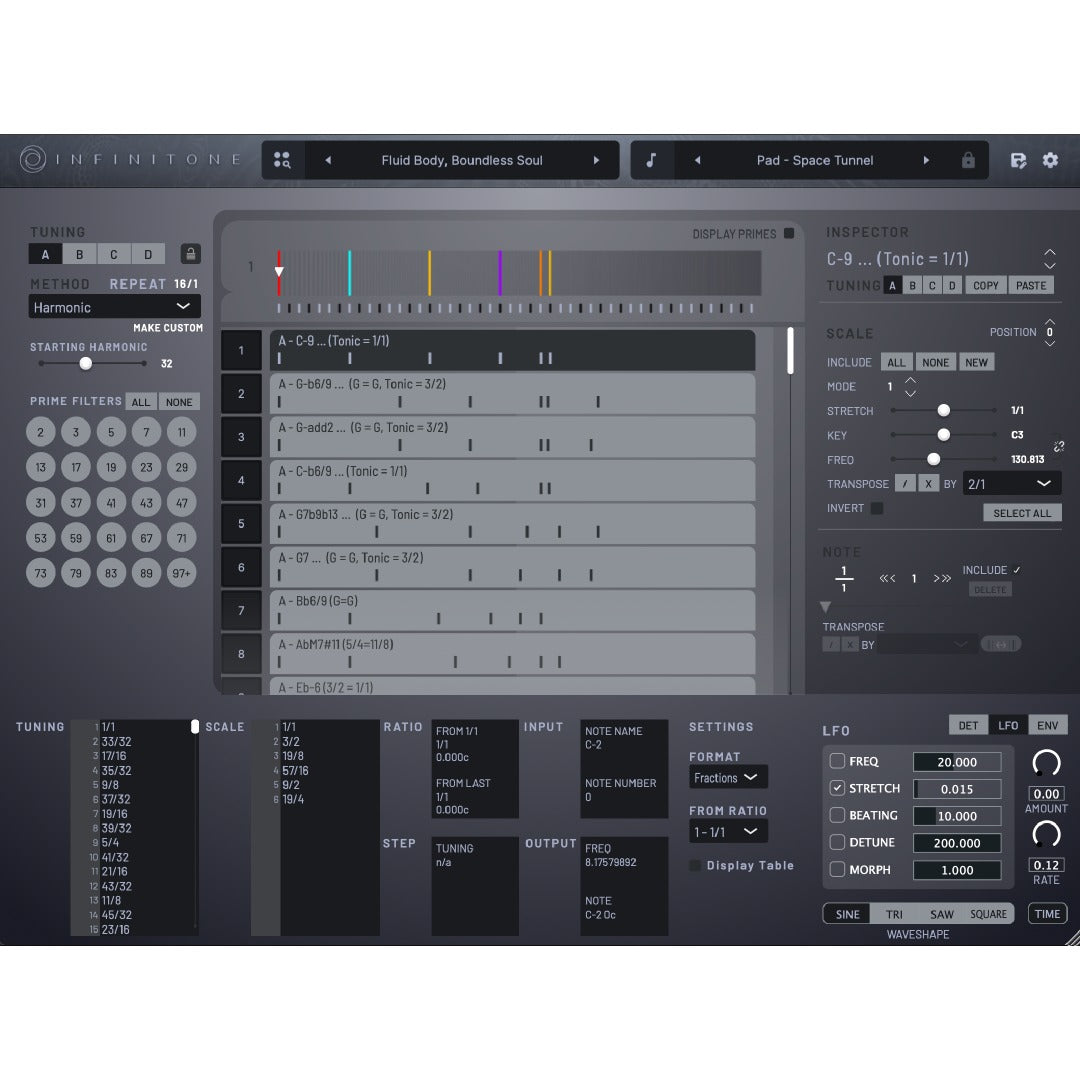The image size is (1080, 1080).
Task: Open the Fractions format dropdown
Action: tap(727, 777)
